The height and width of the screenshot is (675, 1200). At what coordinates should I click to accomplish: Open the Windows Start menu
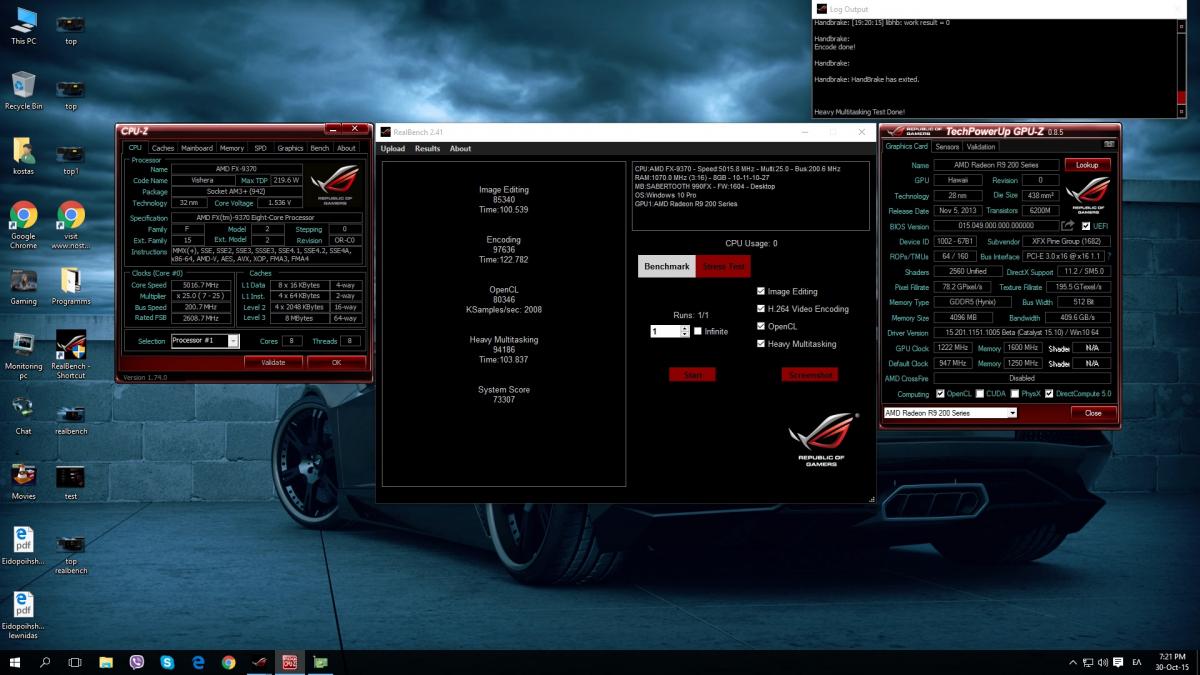click(15, 662)
